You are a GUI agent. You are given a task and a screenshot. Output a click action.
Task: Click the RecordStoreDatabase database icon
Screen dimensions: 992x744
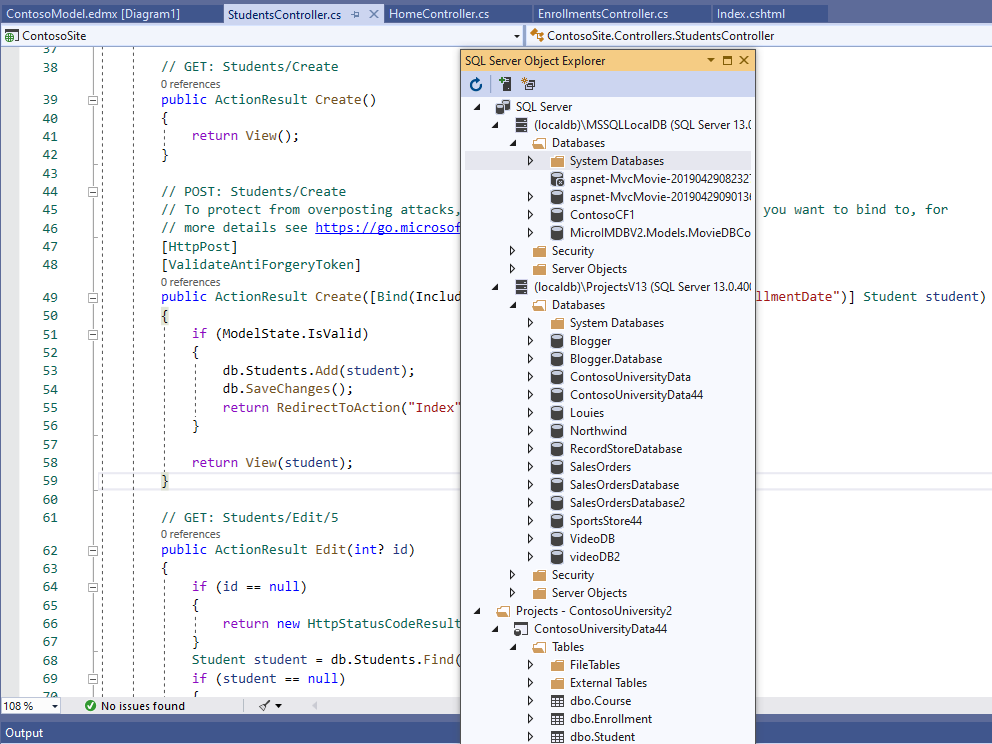[557, 449]
